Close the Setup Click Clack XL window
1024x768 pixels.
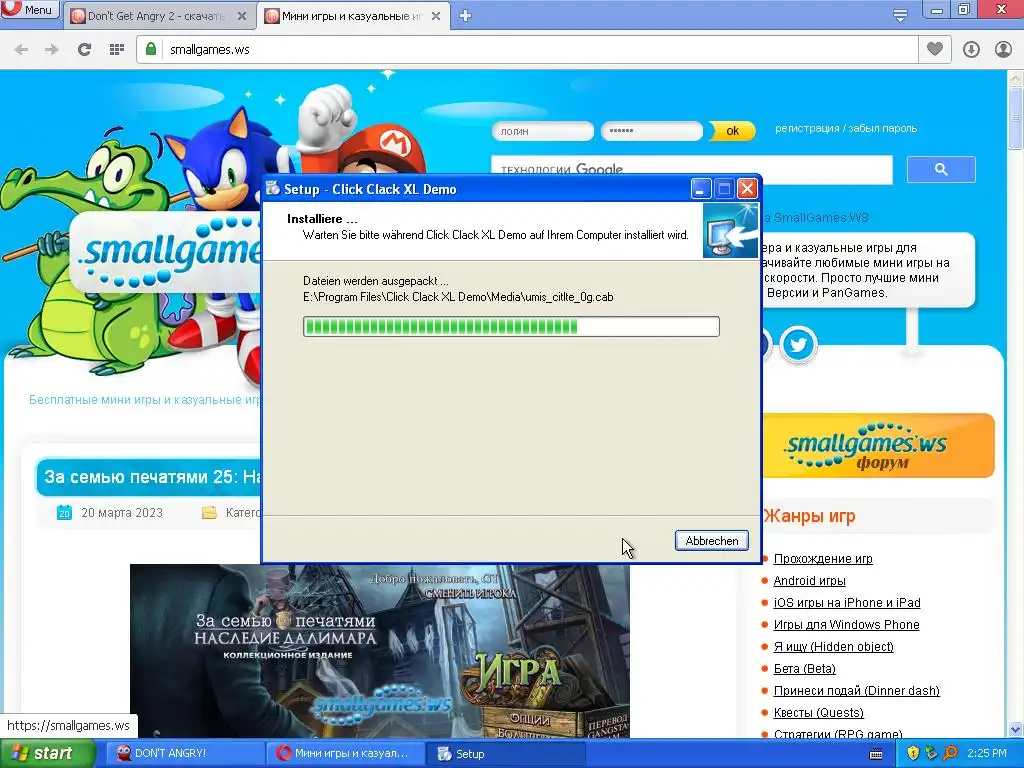pos(747,189)
